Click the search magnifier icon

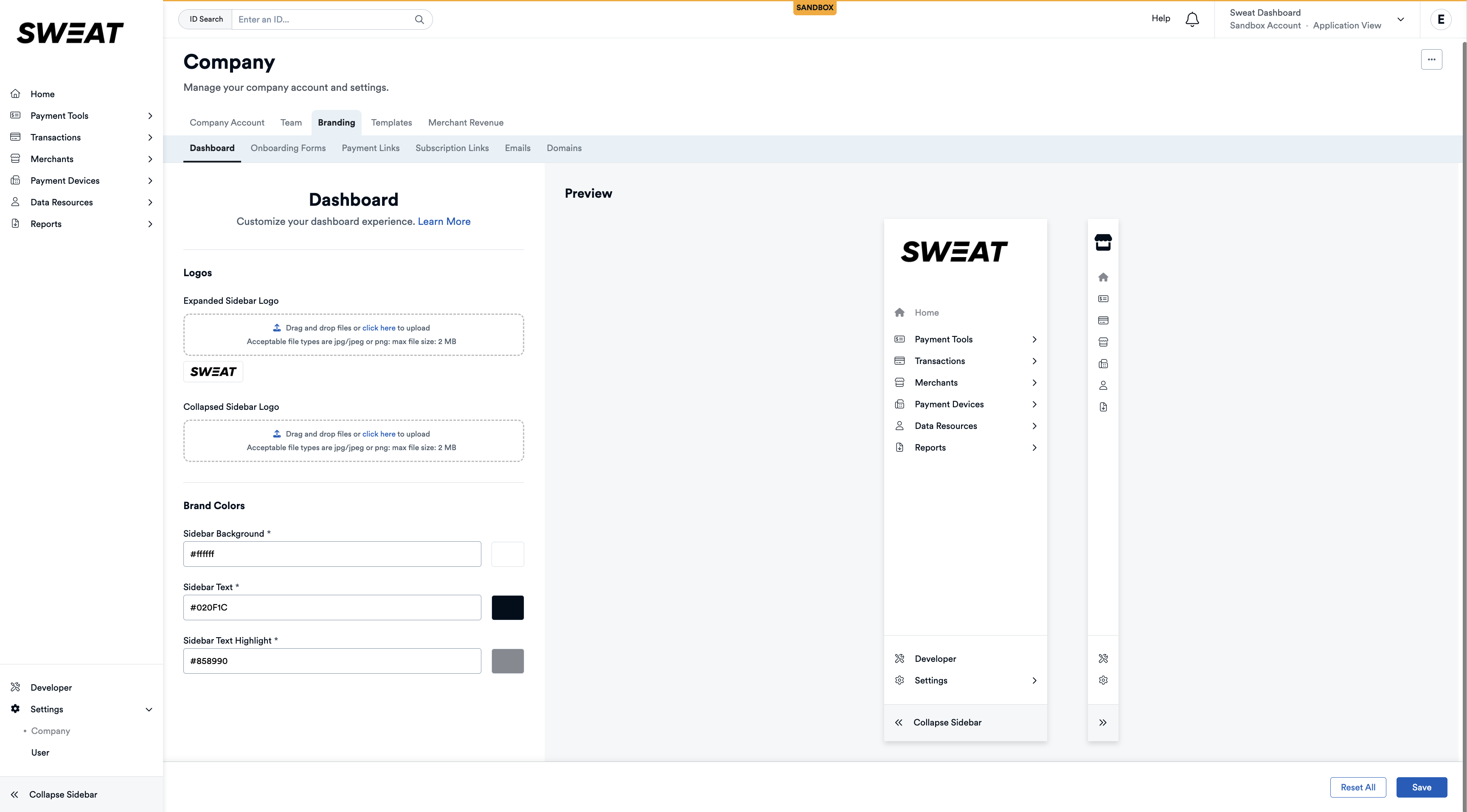tap(419, 20)
